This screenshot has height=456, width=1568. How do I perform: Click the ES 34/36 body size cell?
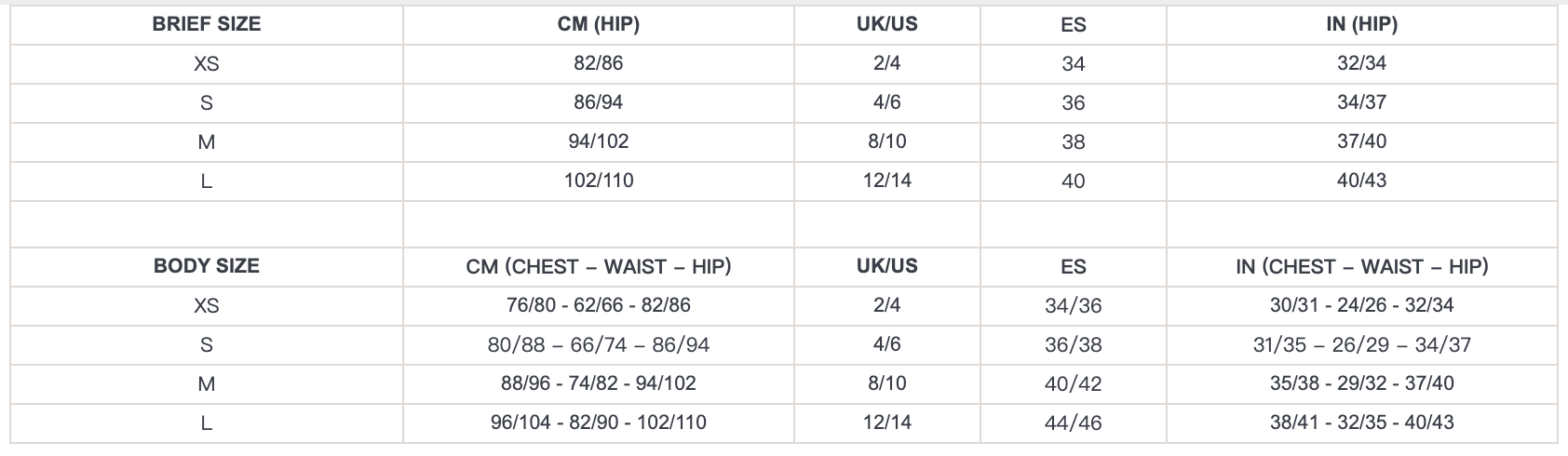(x=1074, y=306)
